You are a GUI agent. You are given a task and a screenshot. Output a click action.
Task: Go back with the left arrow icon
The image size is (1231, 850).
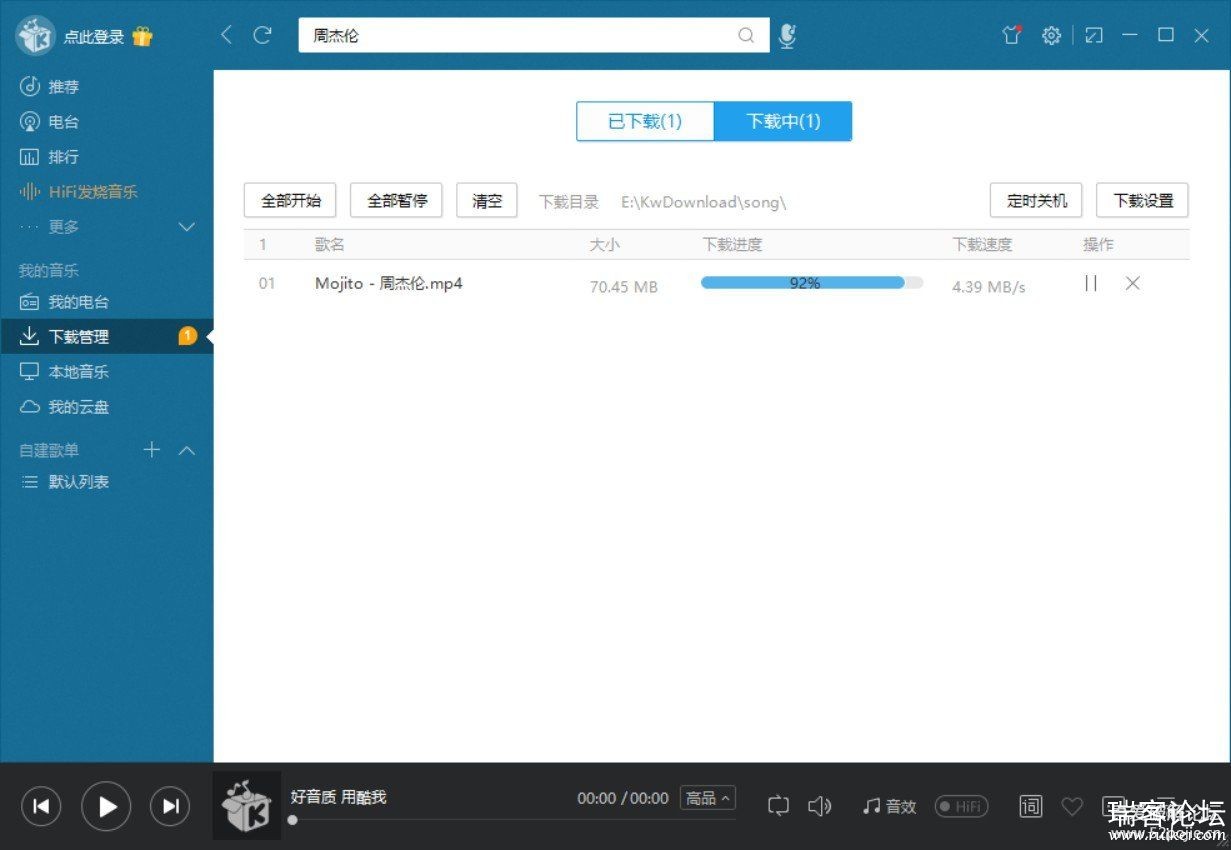[x=227, y=35]
